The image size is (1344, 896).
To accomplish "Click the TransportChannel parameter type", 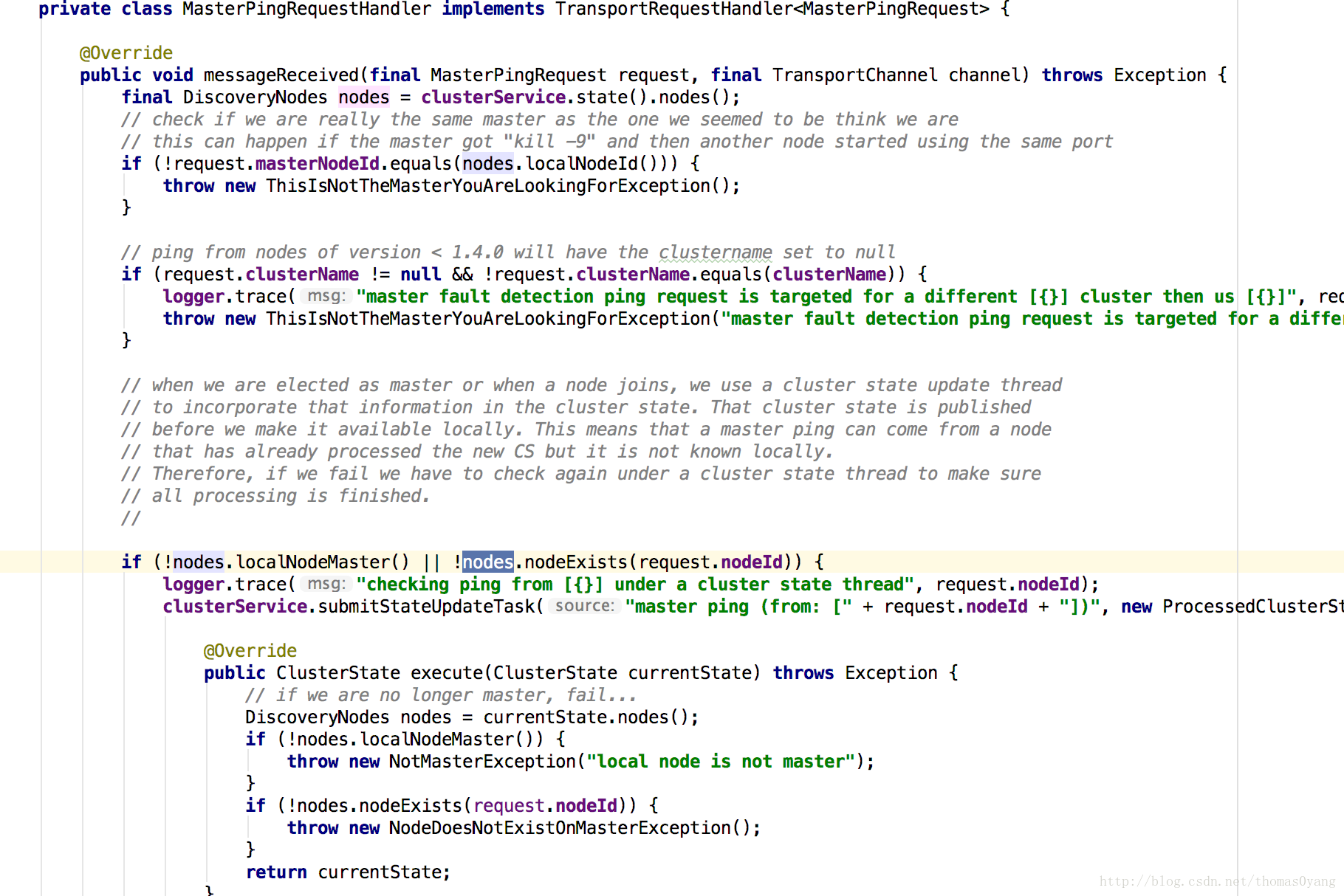I will coord(855,75).
